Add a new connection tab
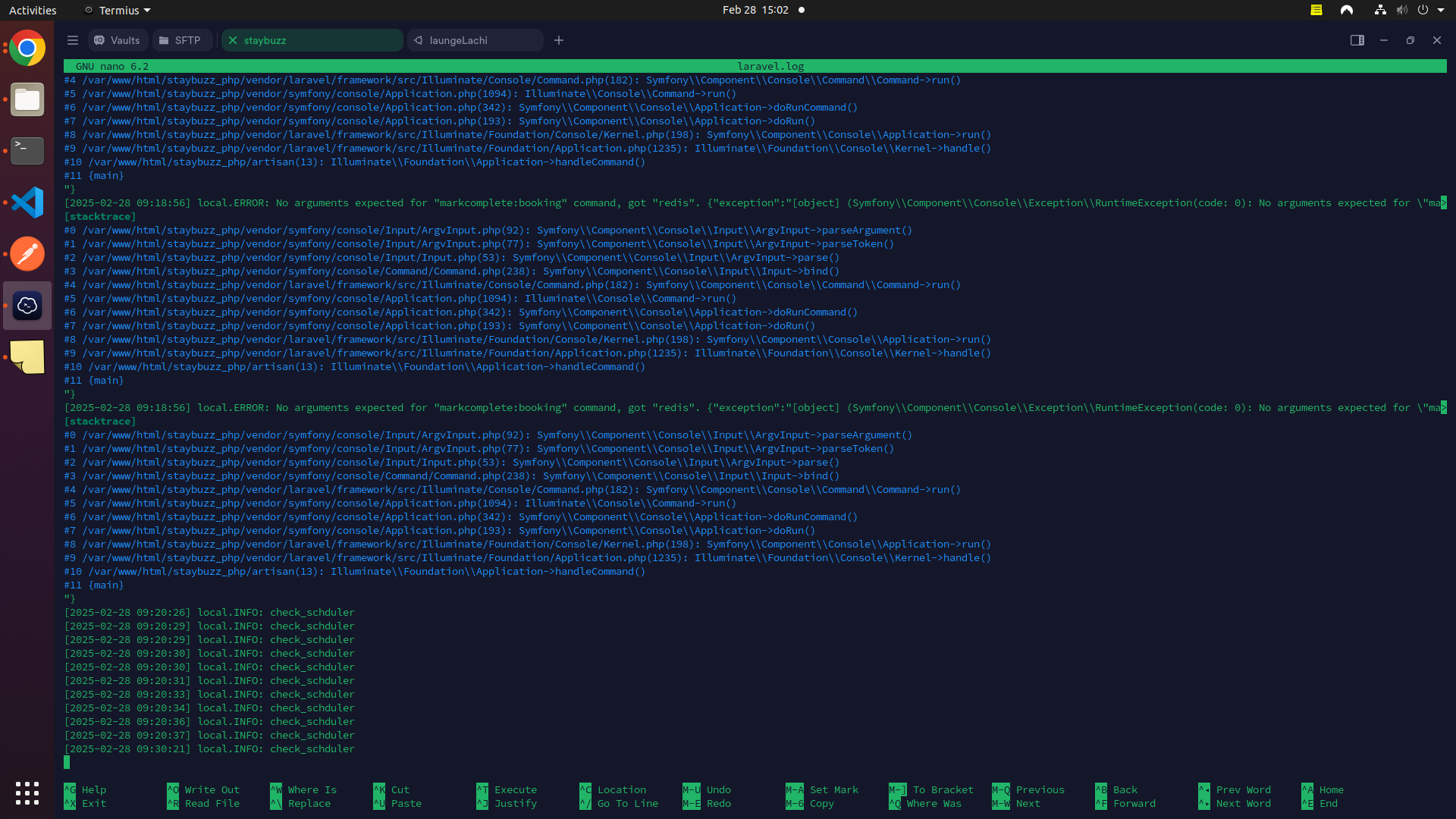The width and height of the screenshot is (1456, 819). tap(559, 40)
